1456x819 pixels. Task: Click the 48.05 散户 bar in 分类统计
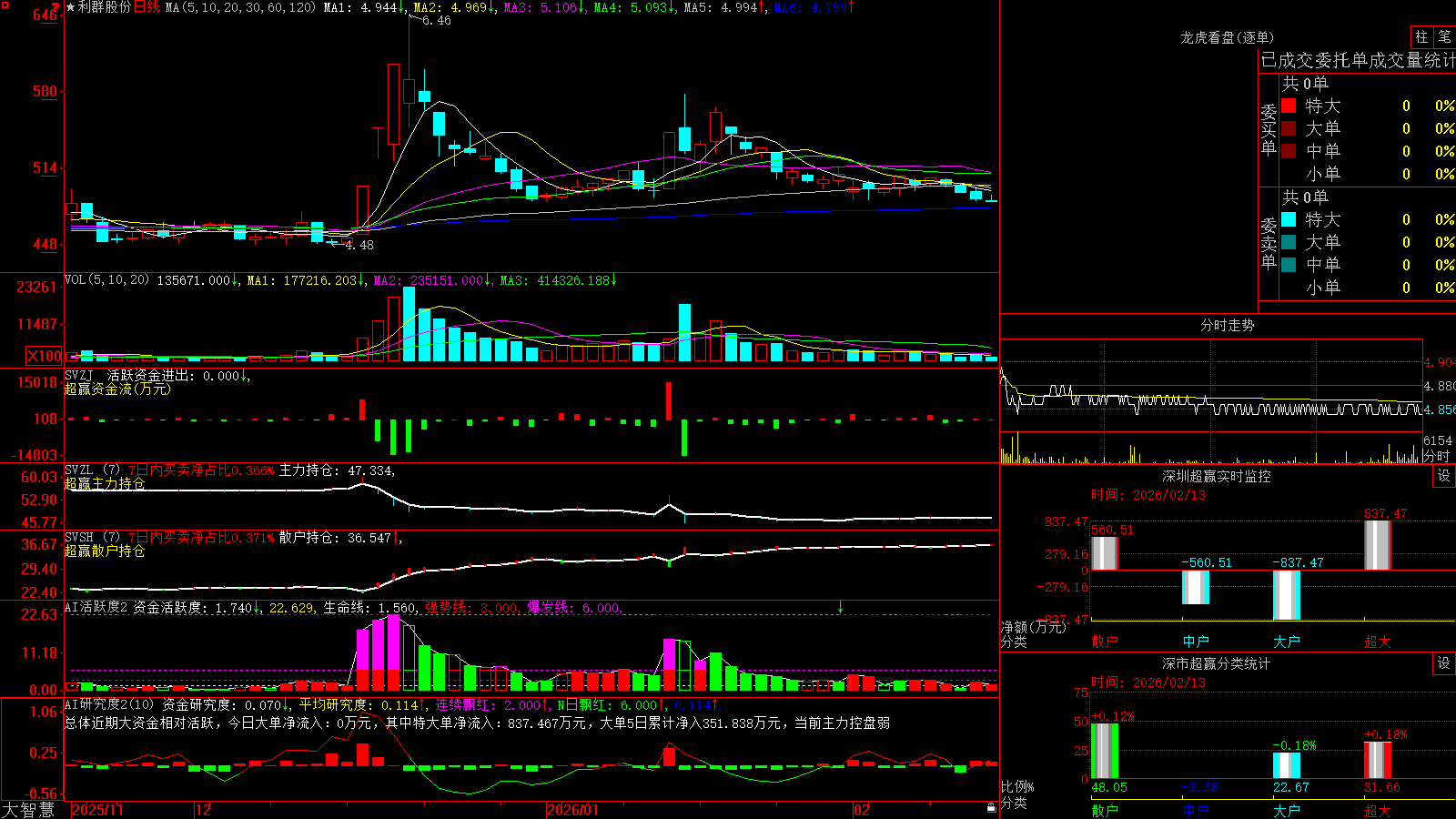coord(1105,751)
